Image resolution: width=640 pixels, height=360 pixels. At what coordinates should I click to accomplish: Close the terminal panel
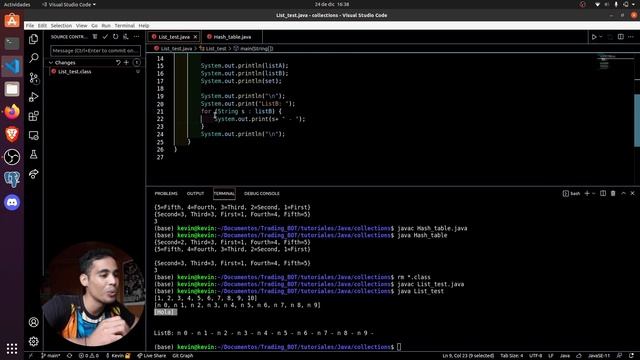[633, 193]
